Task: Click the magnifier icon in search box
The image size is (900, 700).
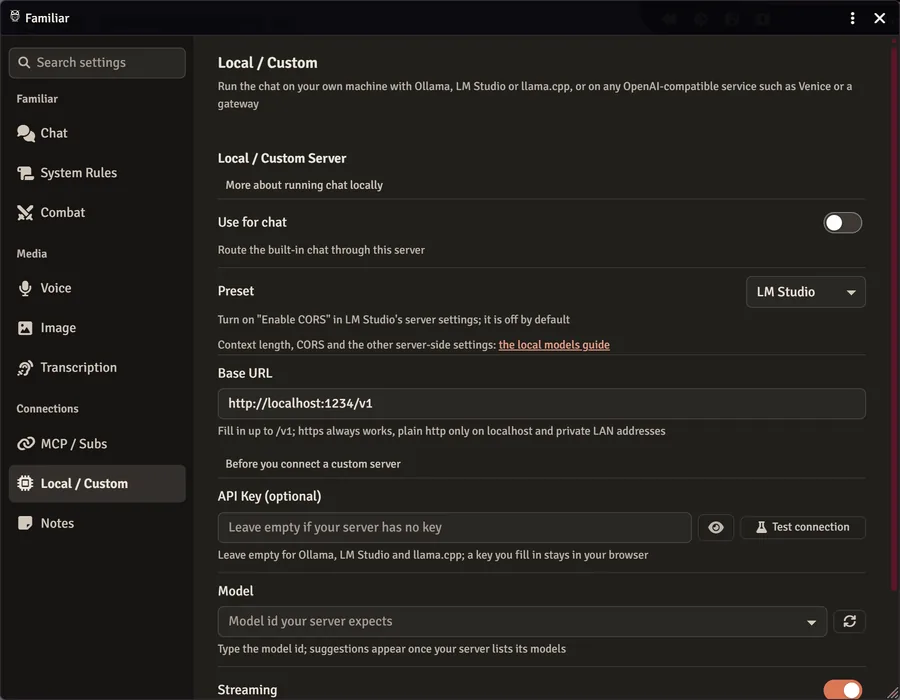Action: click(x=24, y=63)
